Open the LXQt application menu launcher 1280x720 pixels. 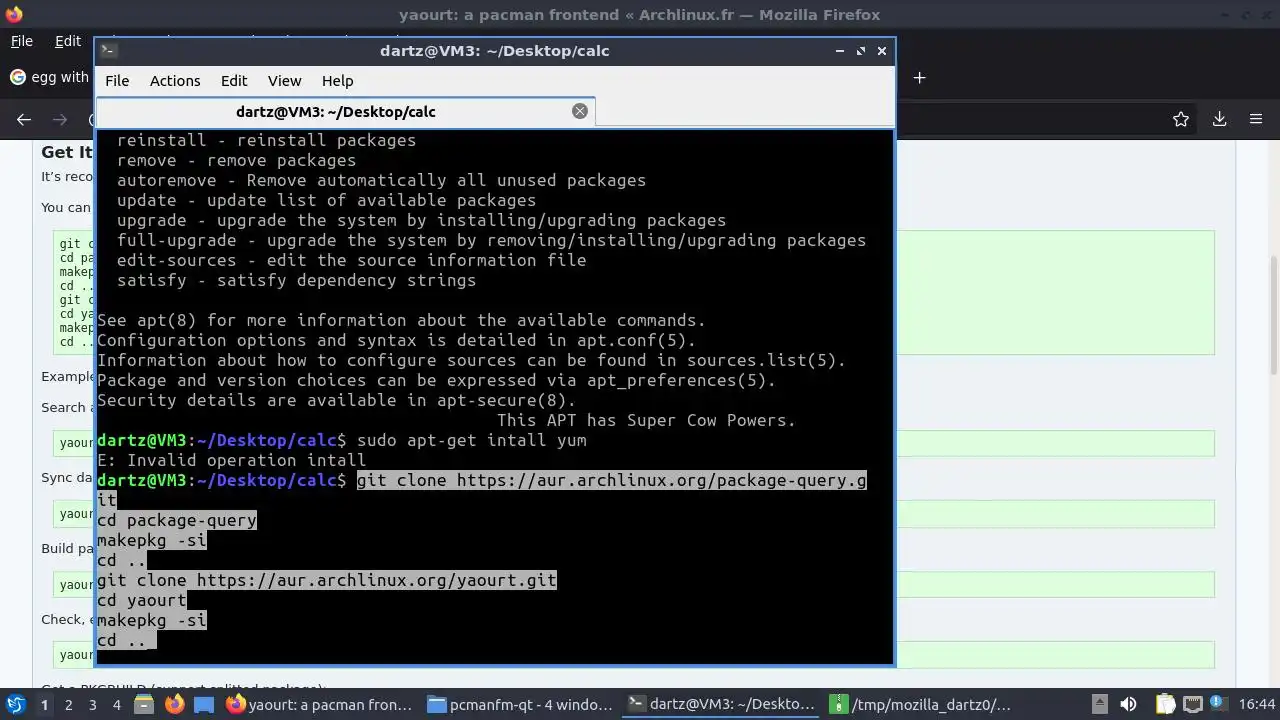point(15,704)
